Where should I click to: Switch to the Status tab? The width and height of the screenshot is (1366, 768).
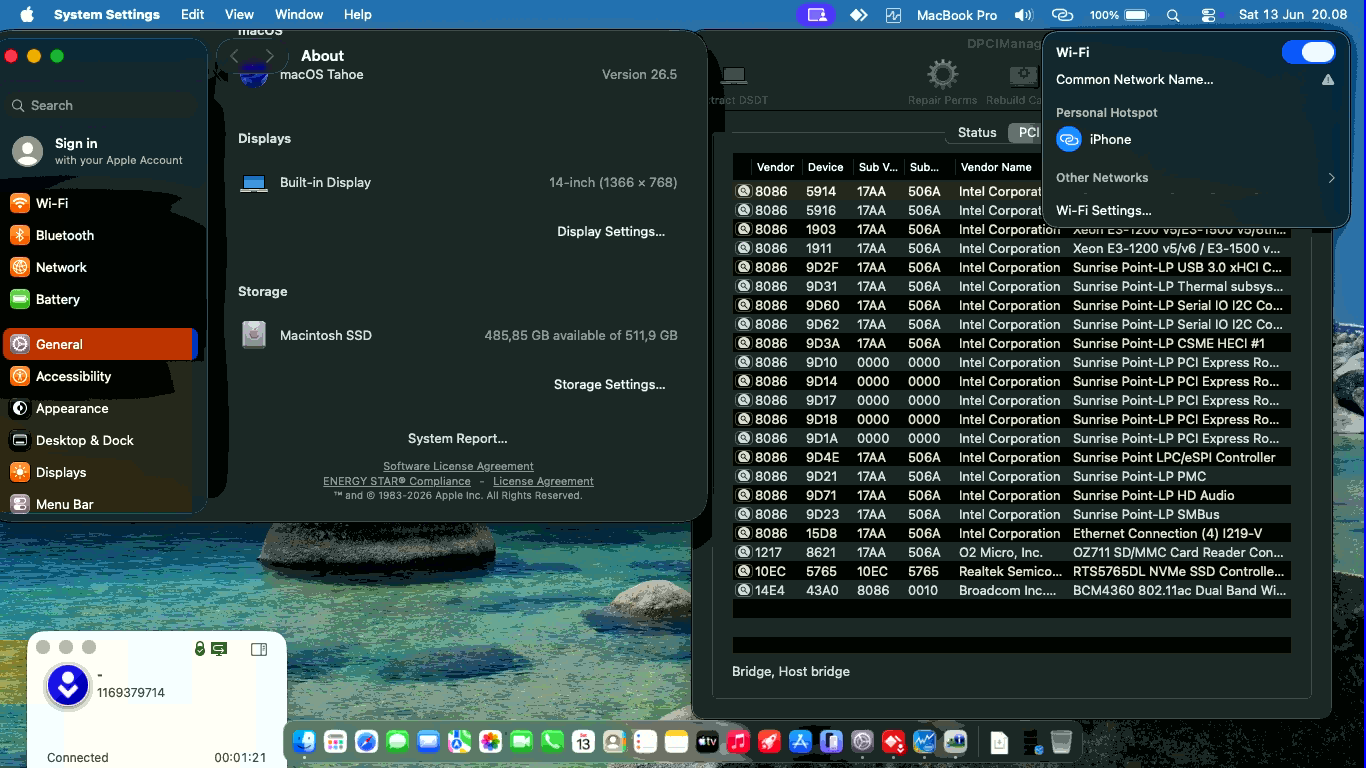977,132
